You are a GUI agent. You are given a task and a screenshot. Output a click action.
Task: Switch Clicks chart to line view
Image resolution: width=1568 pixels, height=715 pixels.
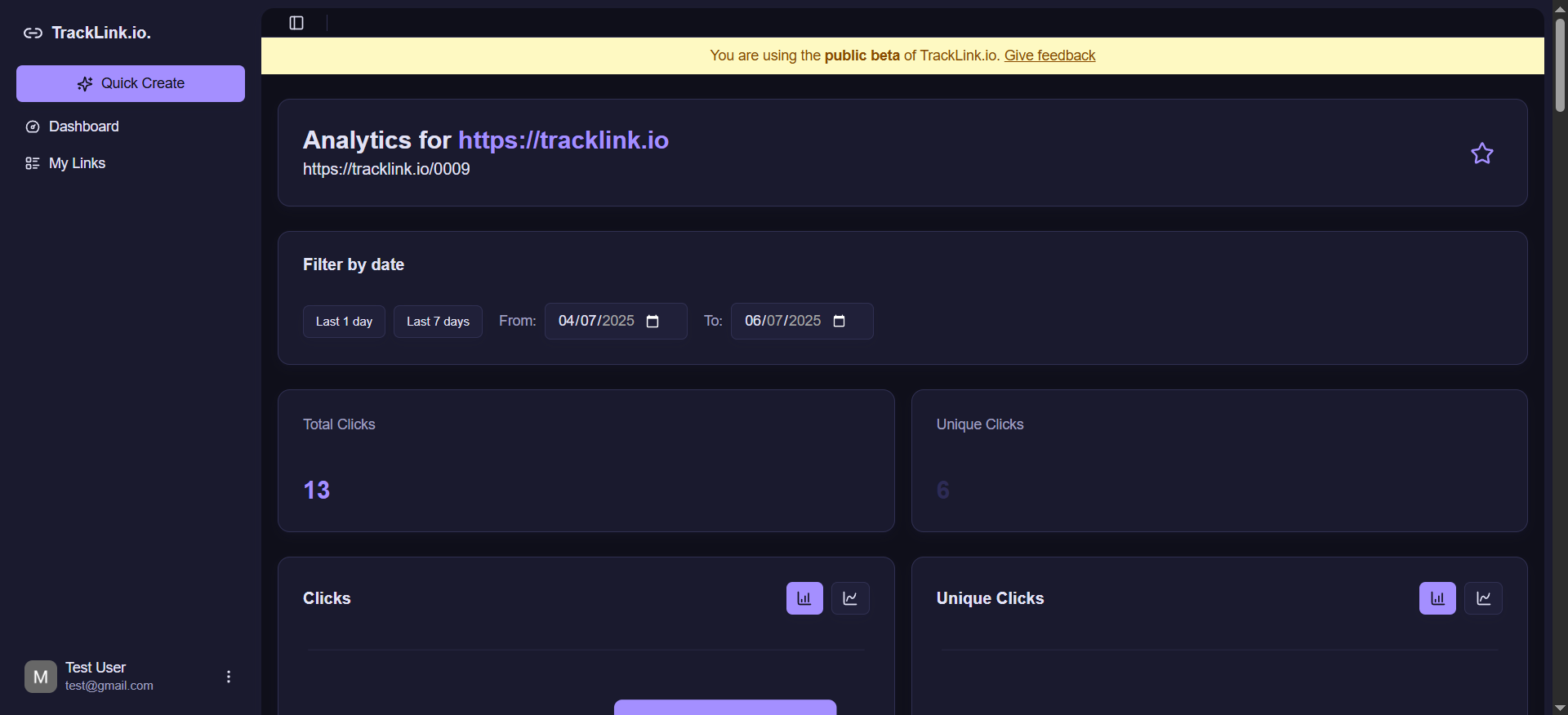tap(850, 598)
